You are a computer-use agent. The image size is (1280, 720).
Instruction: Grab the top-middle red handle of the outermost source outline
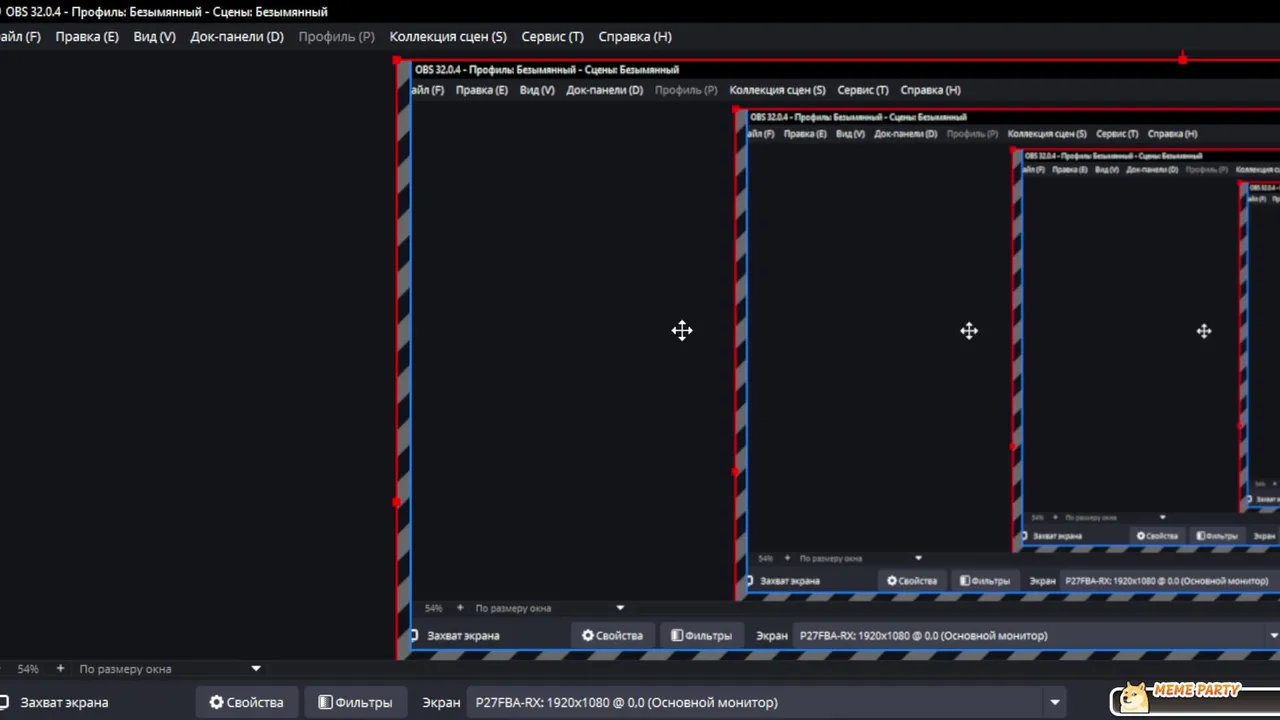(1183, 60)
